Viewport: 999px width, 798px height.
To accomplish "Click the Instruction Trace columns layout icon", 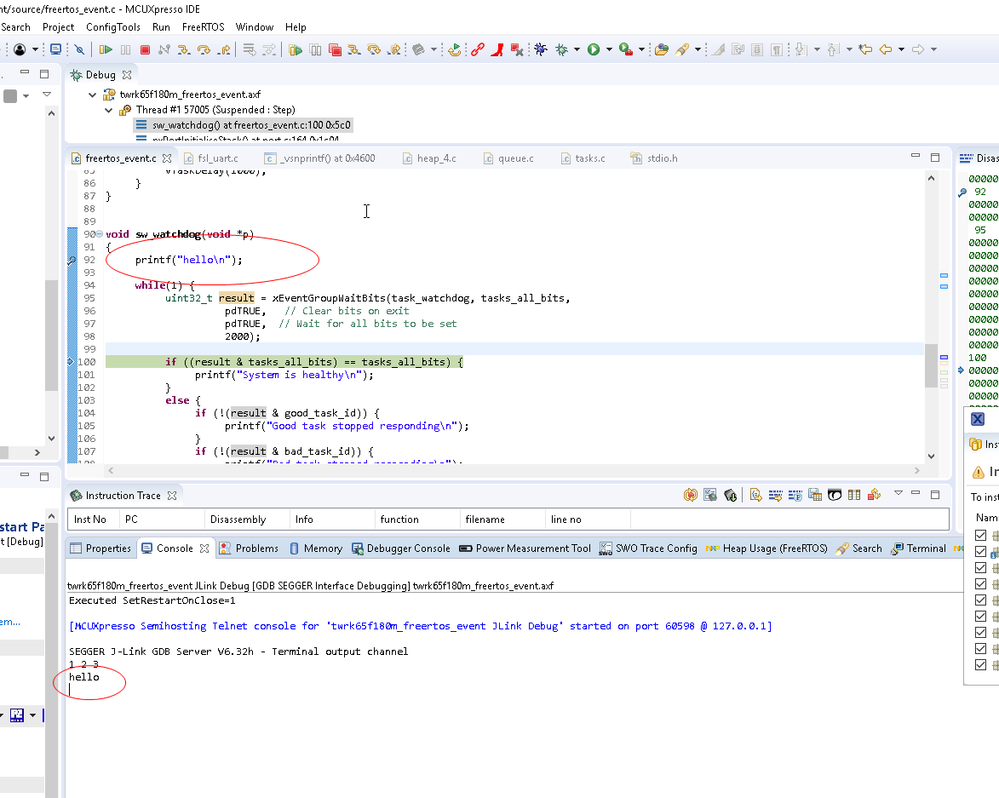I will (x=854, y=495).
